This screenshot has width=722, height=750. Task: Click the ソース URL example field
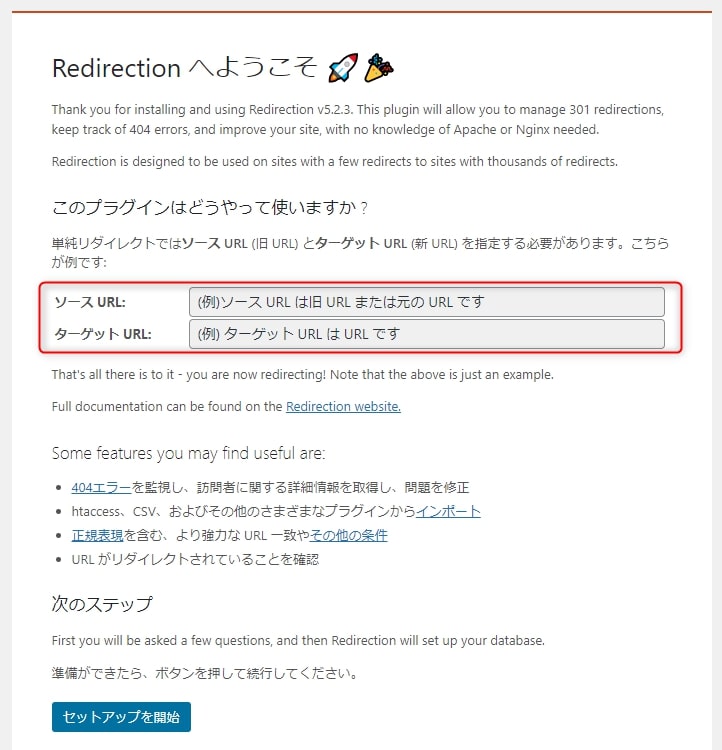(x=426, y=302)
